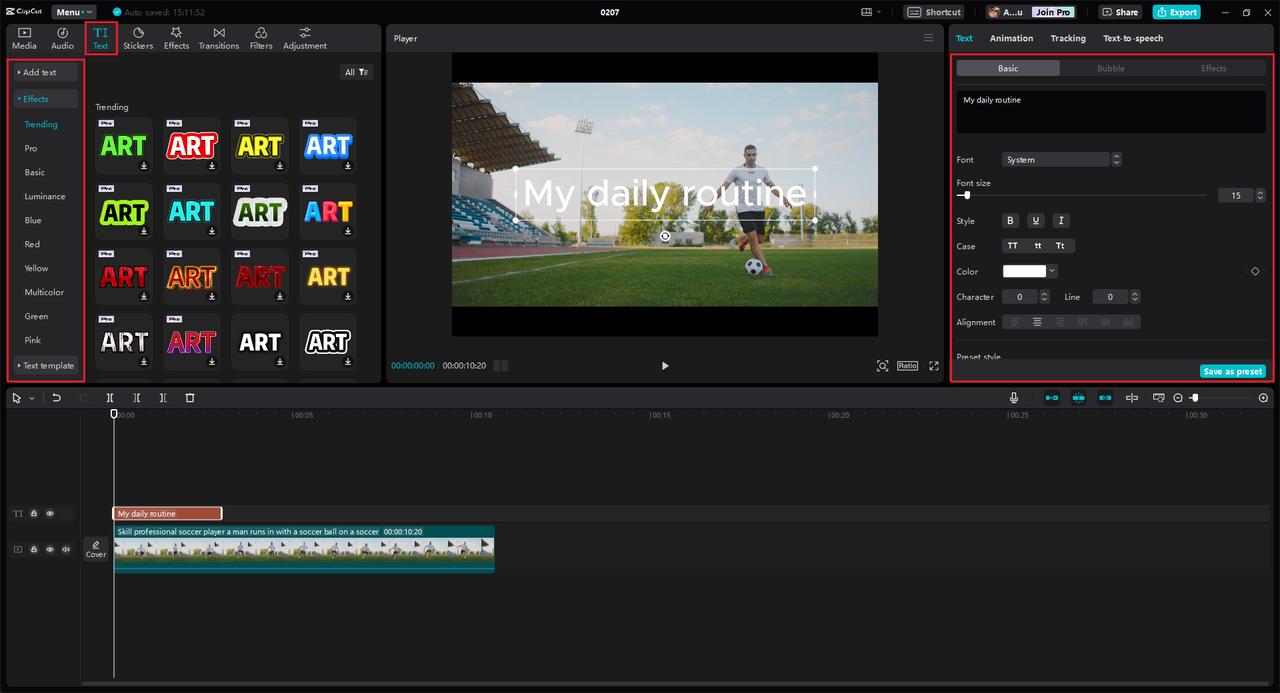Switch to the Bubble sub-tab
The image size is (1280, 693).
[x=1111, y=68]
